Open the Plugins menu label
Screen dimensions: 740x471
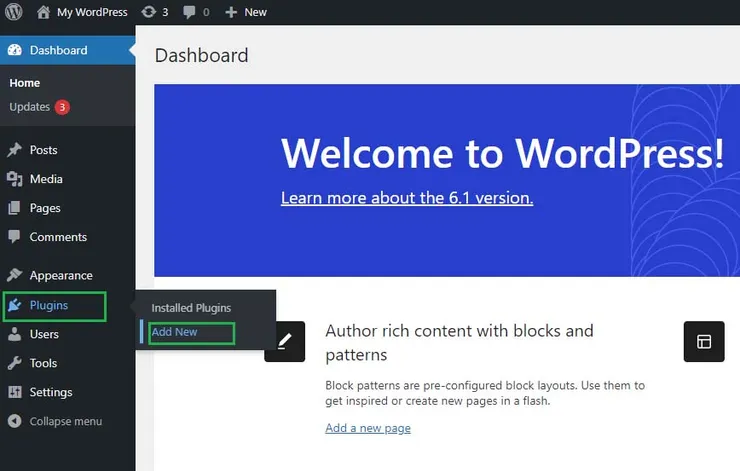point(49,305)
